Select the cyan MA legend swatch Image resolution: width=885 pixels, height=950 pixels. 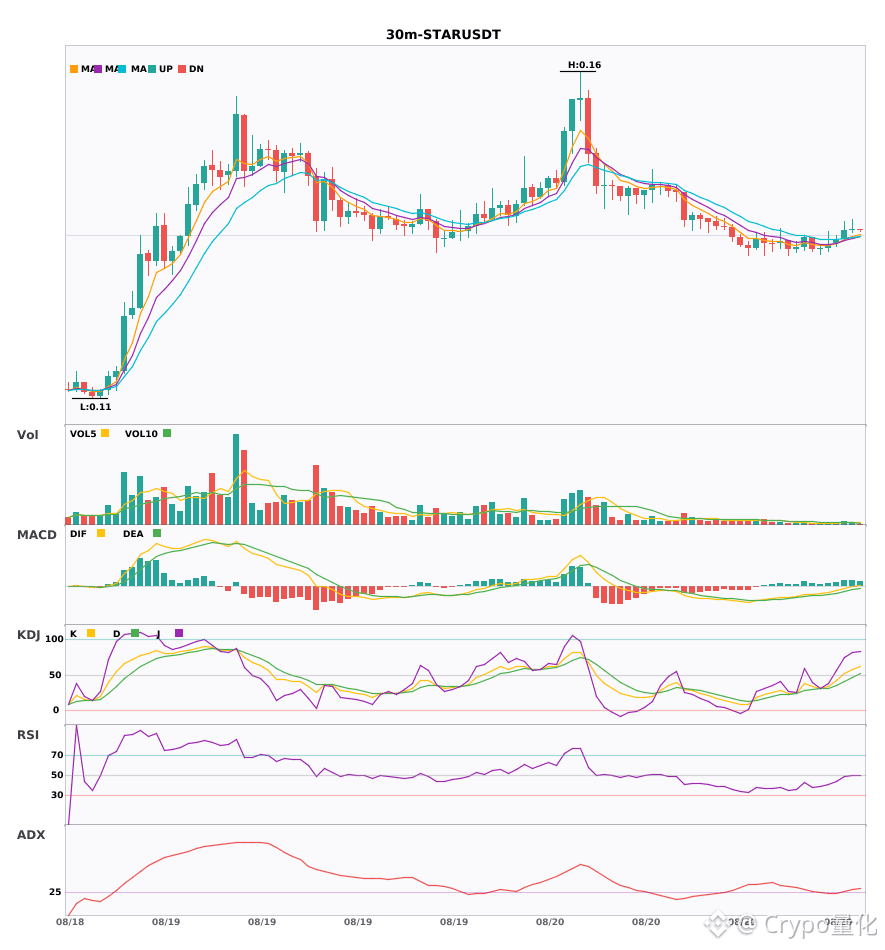122,69
